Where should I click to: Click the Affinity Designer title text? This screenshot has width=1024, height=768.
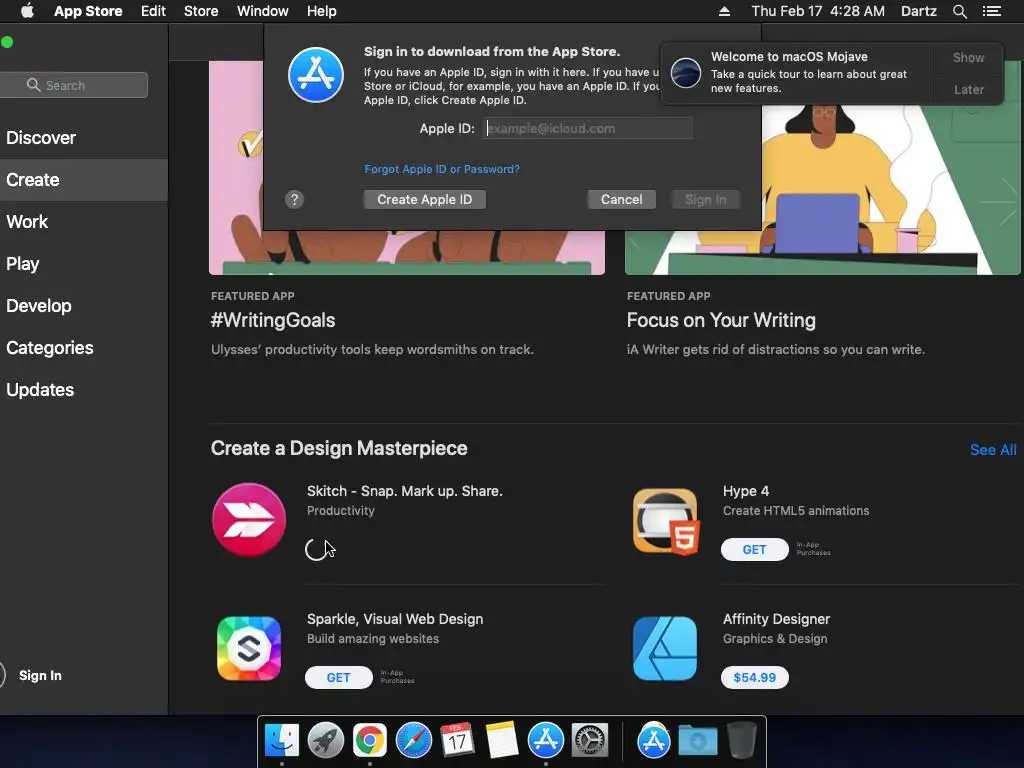pyautogui.click(x=776, y=619)
